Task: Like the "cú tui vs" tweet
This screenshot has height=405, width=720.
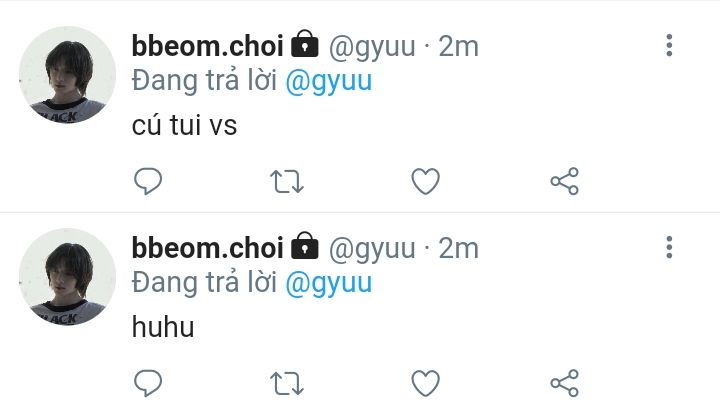Action: 425,181
